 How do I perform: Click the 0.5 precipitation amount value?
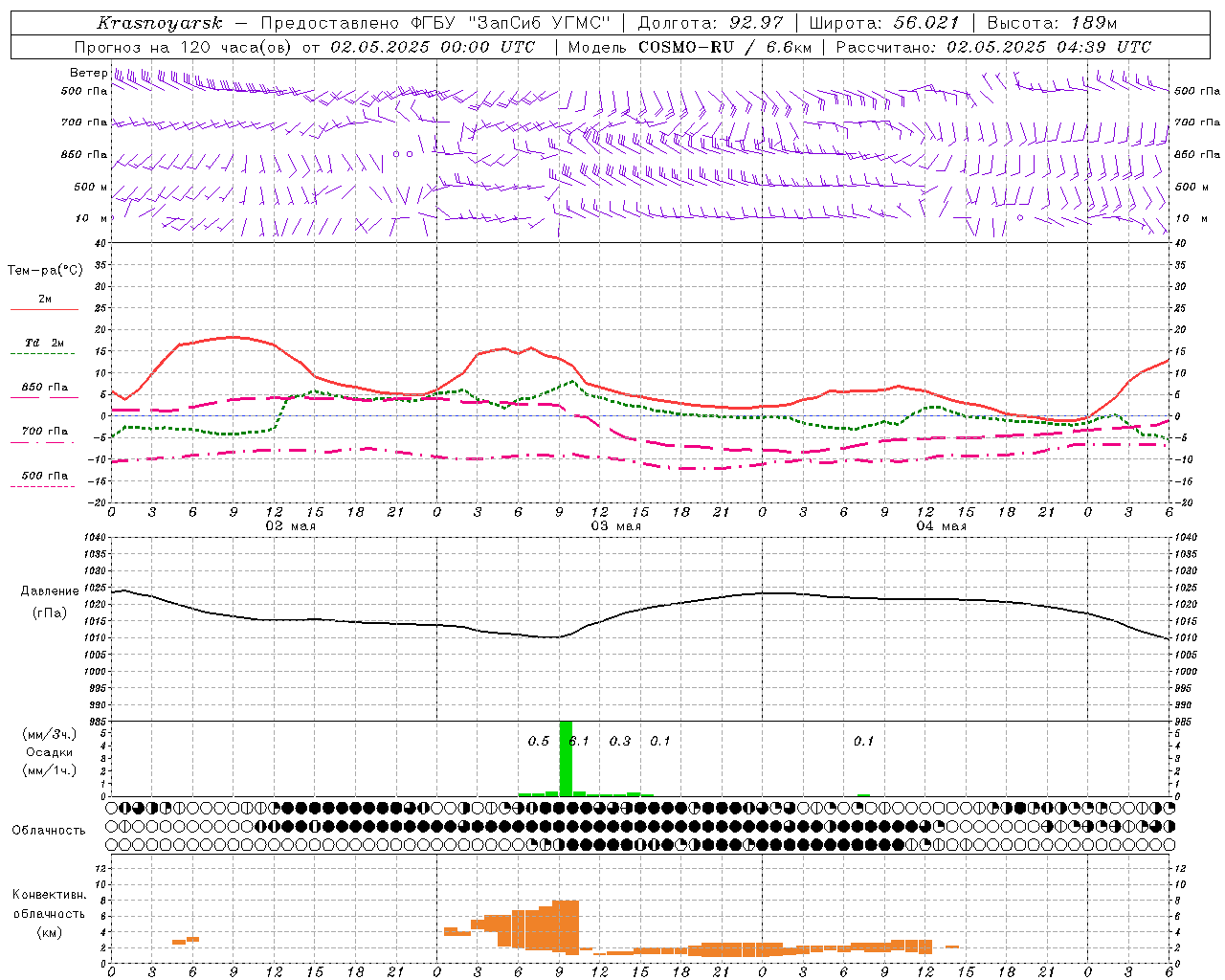[539, 741]
